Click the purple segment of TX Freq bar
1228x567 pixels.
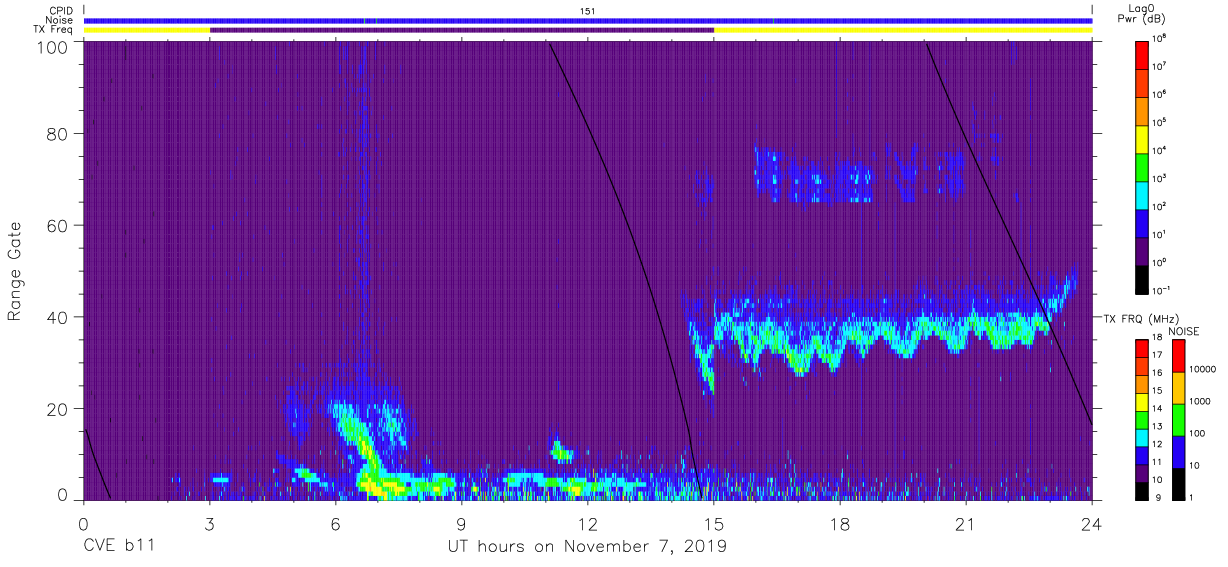coord(462,30)
